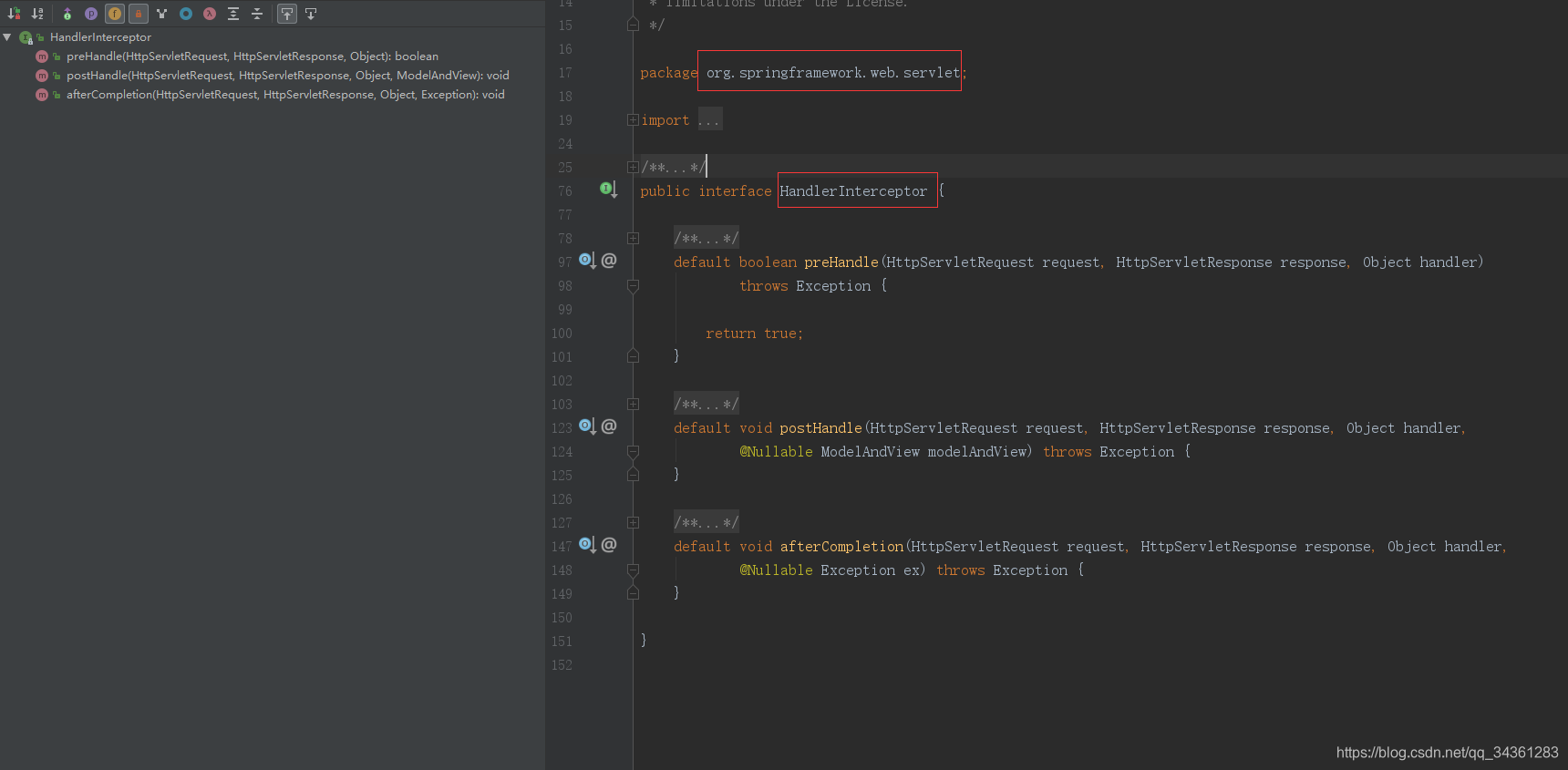The image size is (1568, 770).
Task: Click HttpServletResponse type in preHandle signature
Action: click(1194, 262)
